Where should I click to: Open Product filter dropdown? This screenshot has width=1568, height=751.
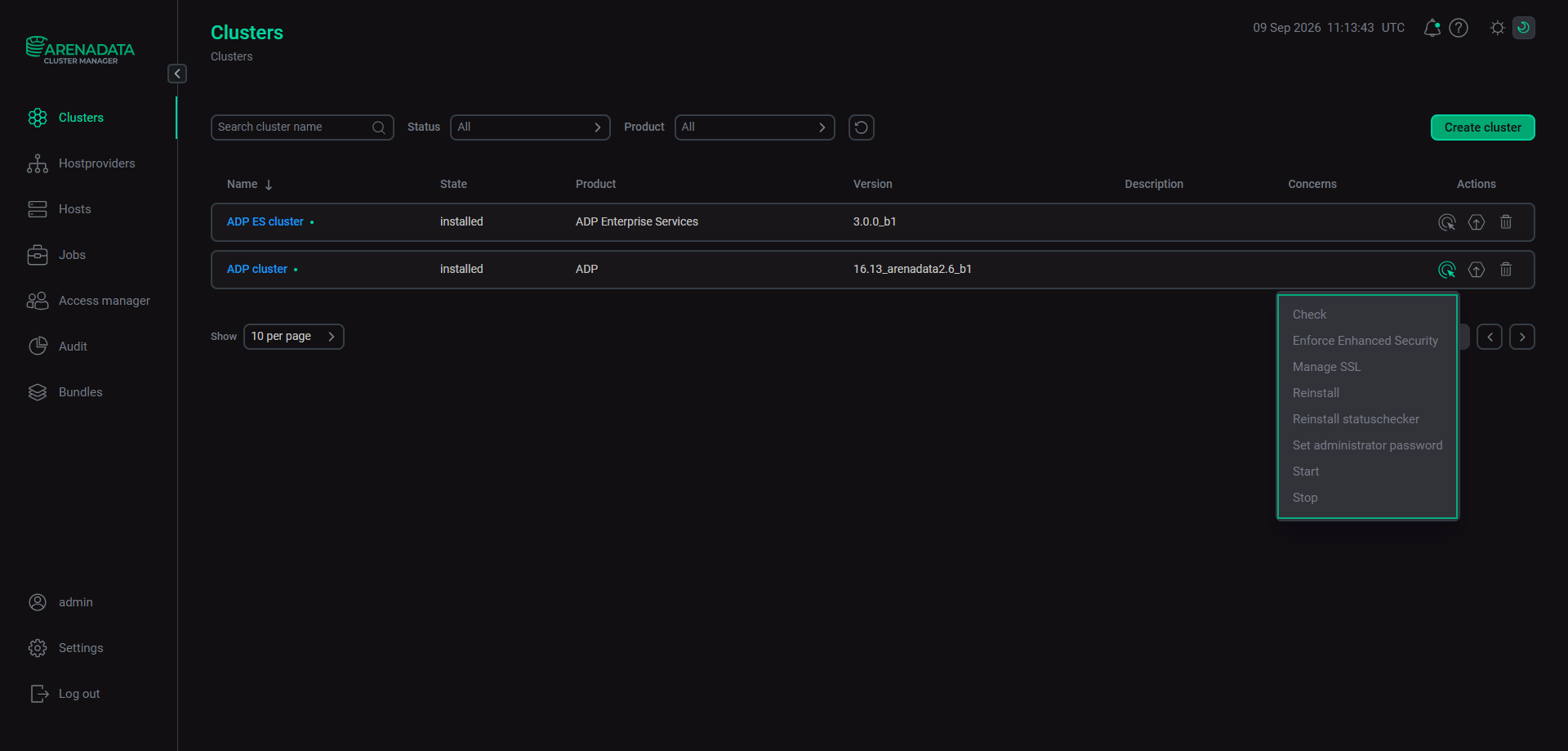(x=755, y=127)
